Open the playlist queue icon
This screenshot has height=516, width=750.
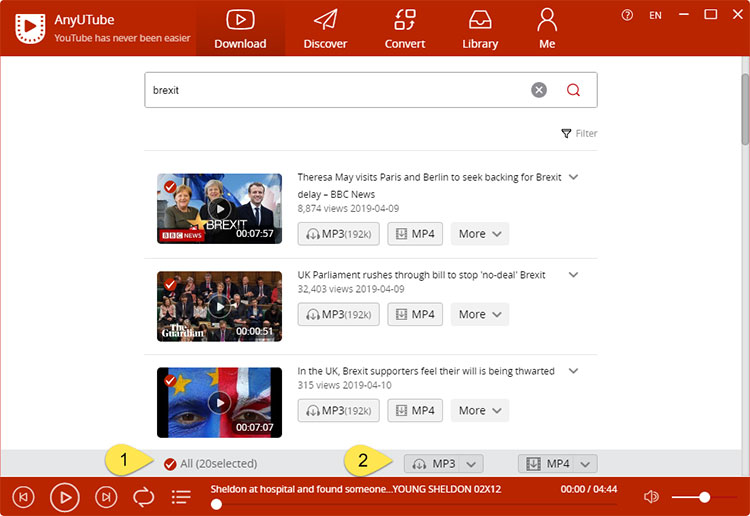pyautogui.click(x=181, y=497)
